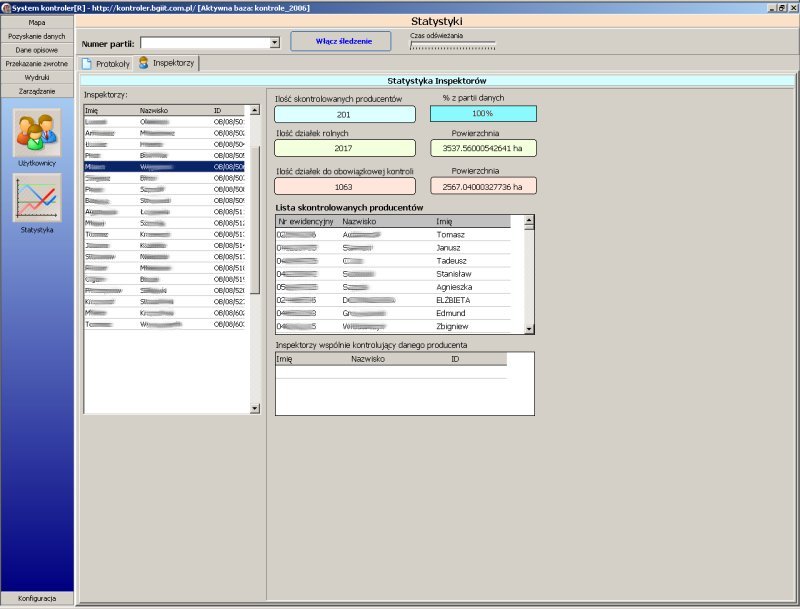This screenshot has height=609, width=800.
Task: Select the producer row named Janusz
Action: (x=393, y=248)
